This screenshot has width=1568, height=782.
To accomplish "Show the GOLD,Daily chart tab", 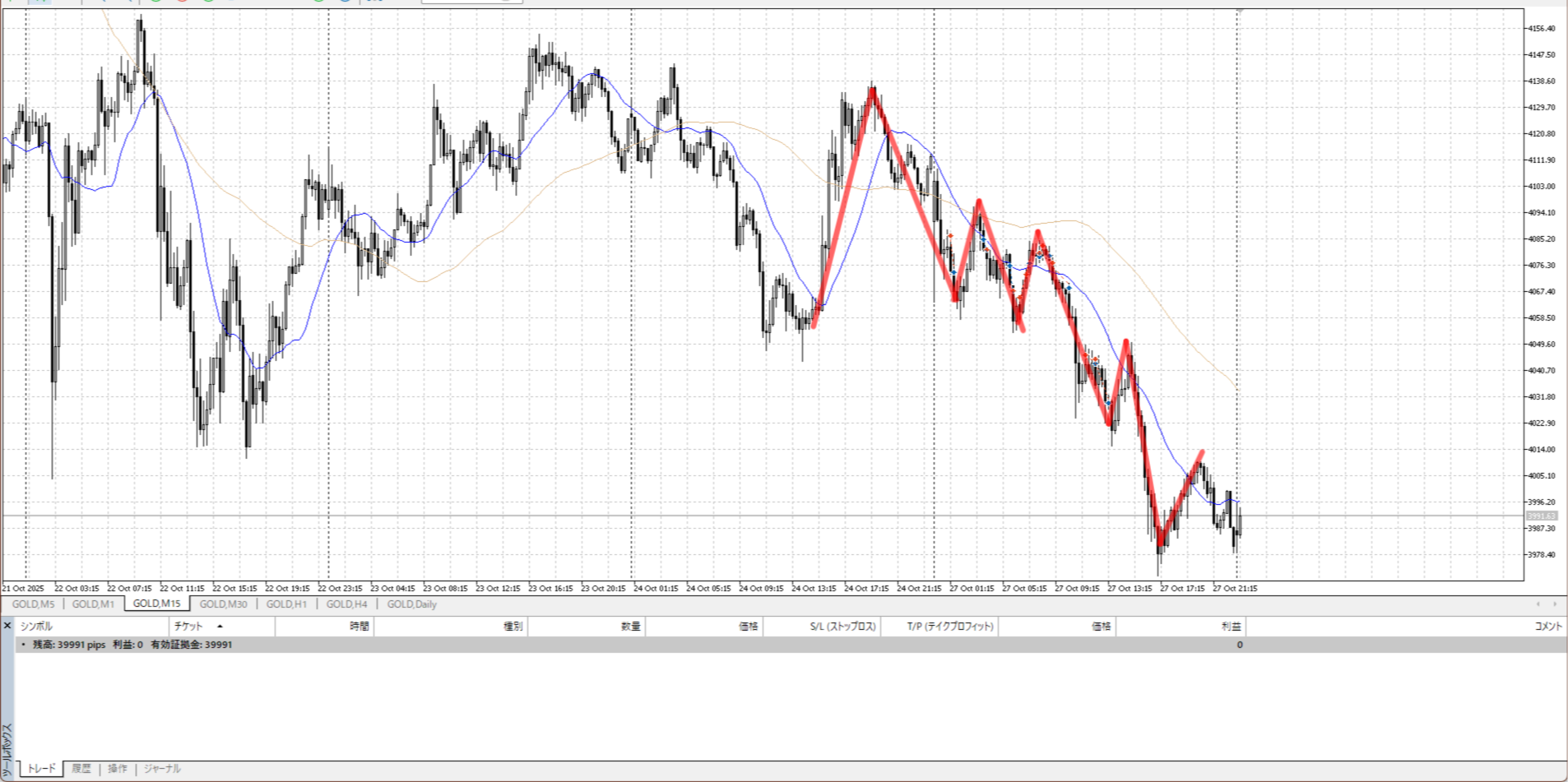I will tap(411, 604).
